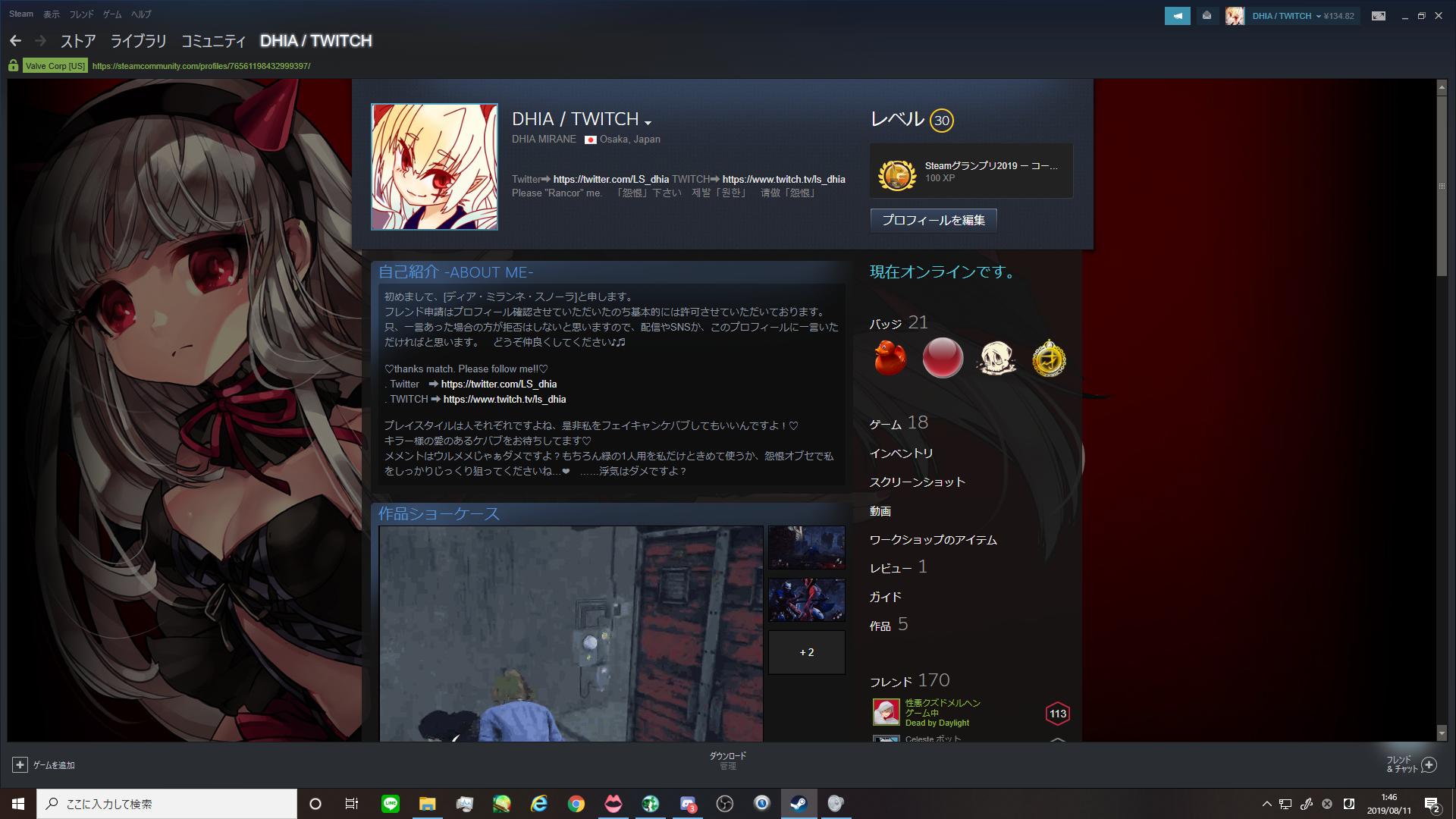Open the +2 artwork showcase tile

click(x=807, y=652)
